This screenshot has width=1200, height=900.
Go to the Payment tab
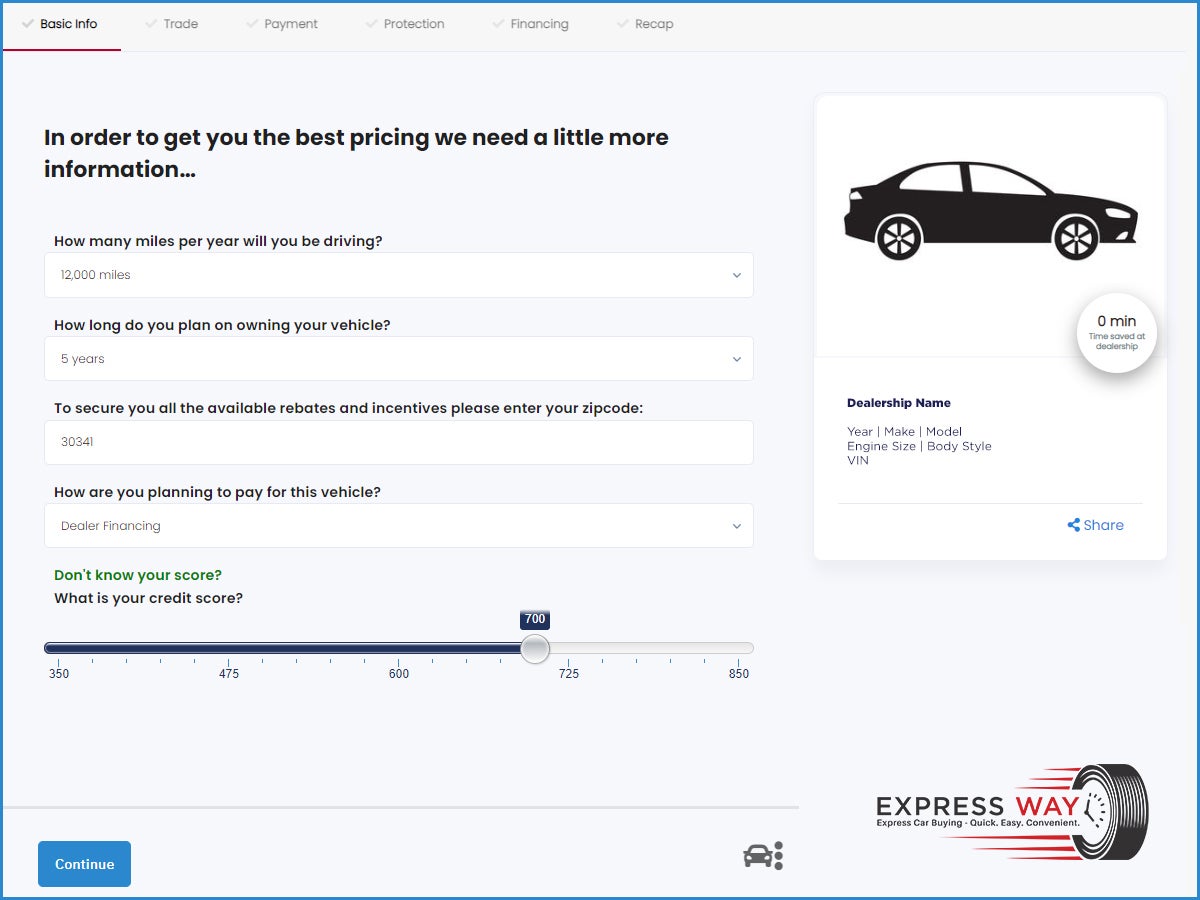coord(290,24)
